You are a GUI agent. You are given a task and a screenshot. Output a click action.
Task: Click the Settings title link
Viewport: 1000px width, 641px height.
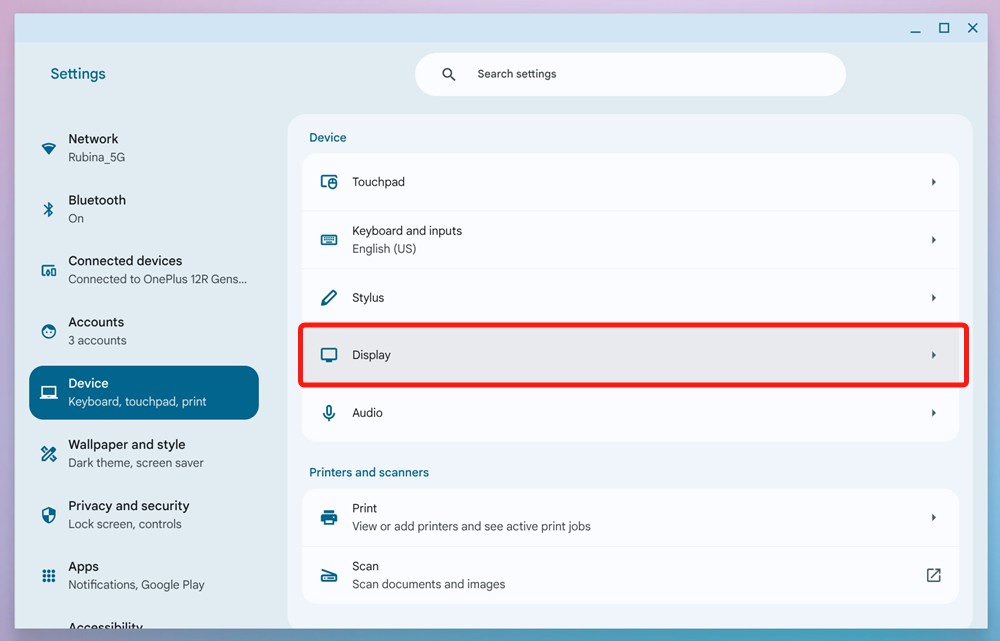[77, 73]
